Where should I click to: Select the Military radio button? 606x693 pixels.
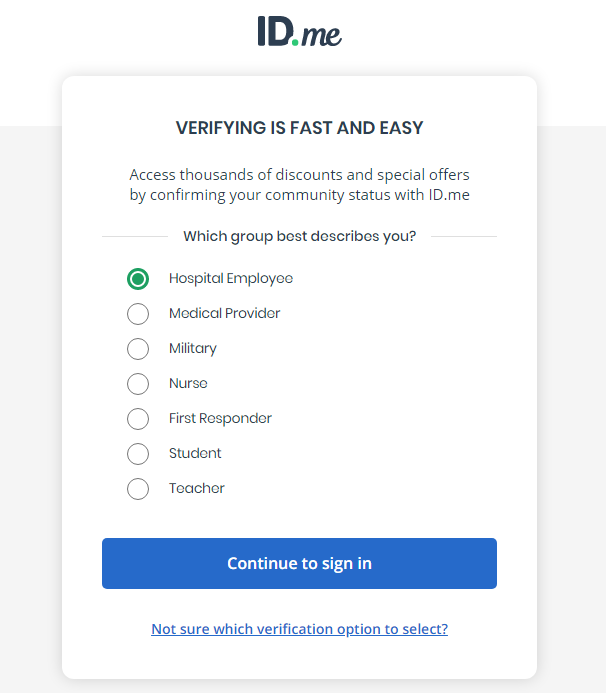[x=138, y=349]
